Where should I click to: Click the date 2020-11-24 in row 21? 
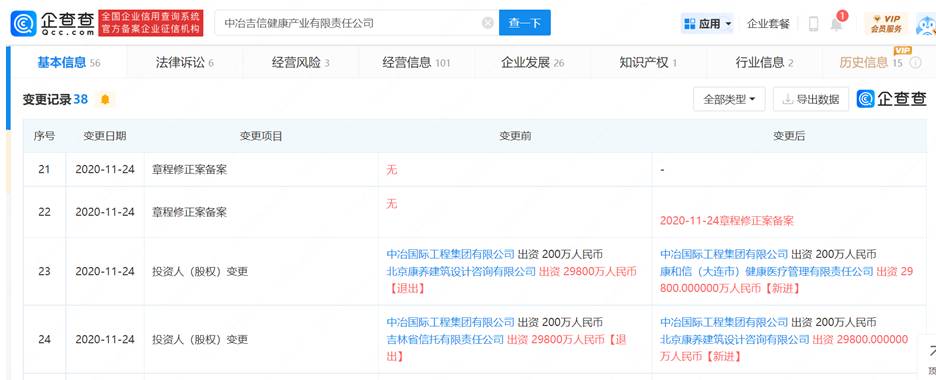(x=104, y=169)
